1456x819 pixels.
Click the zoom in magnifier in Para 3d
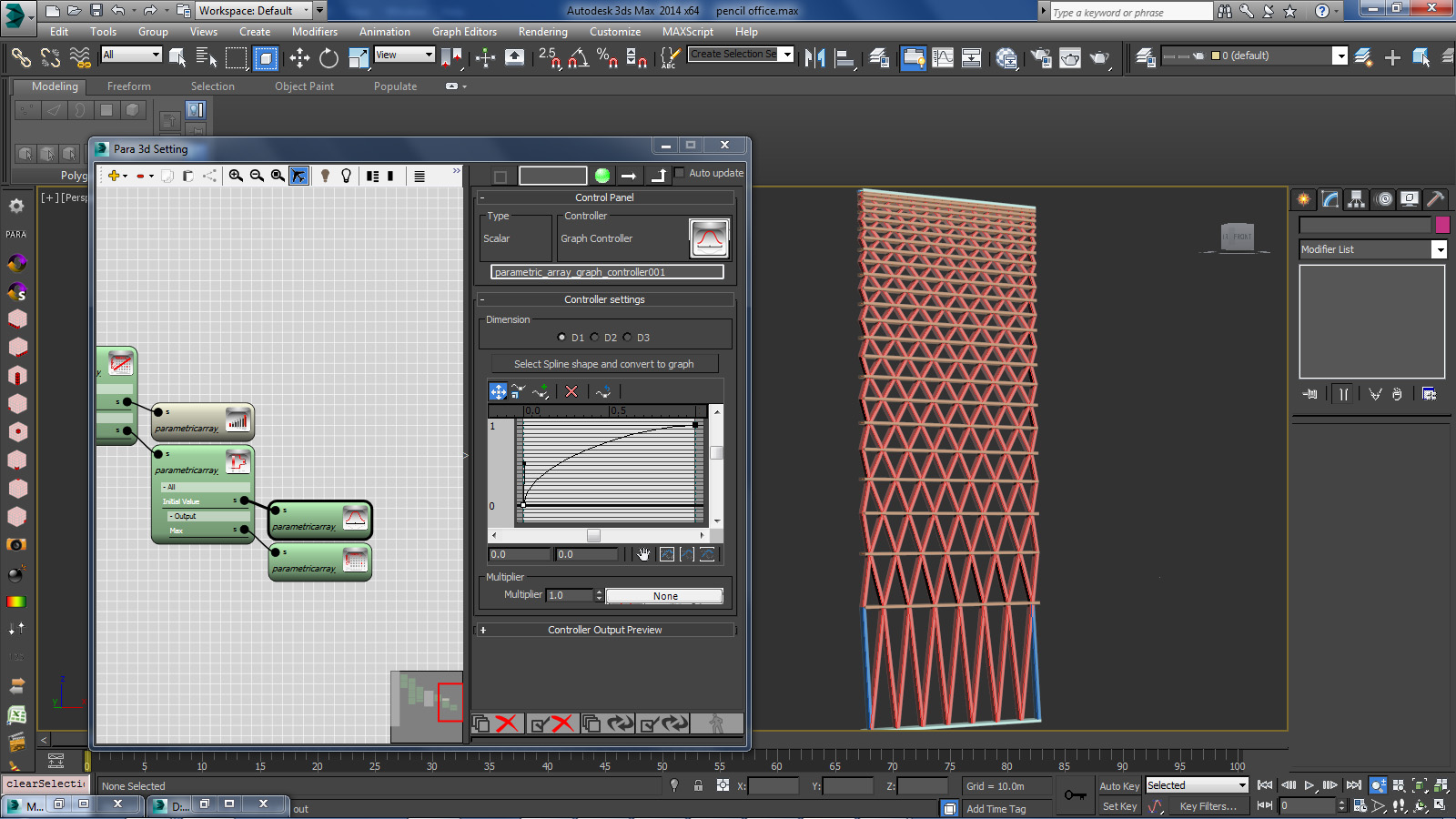coord(236,176)
